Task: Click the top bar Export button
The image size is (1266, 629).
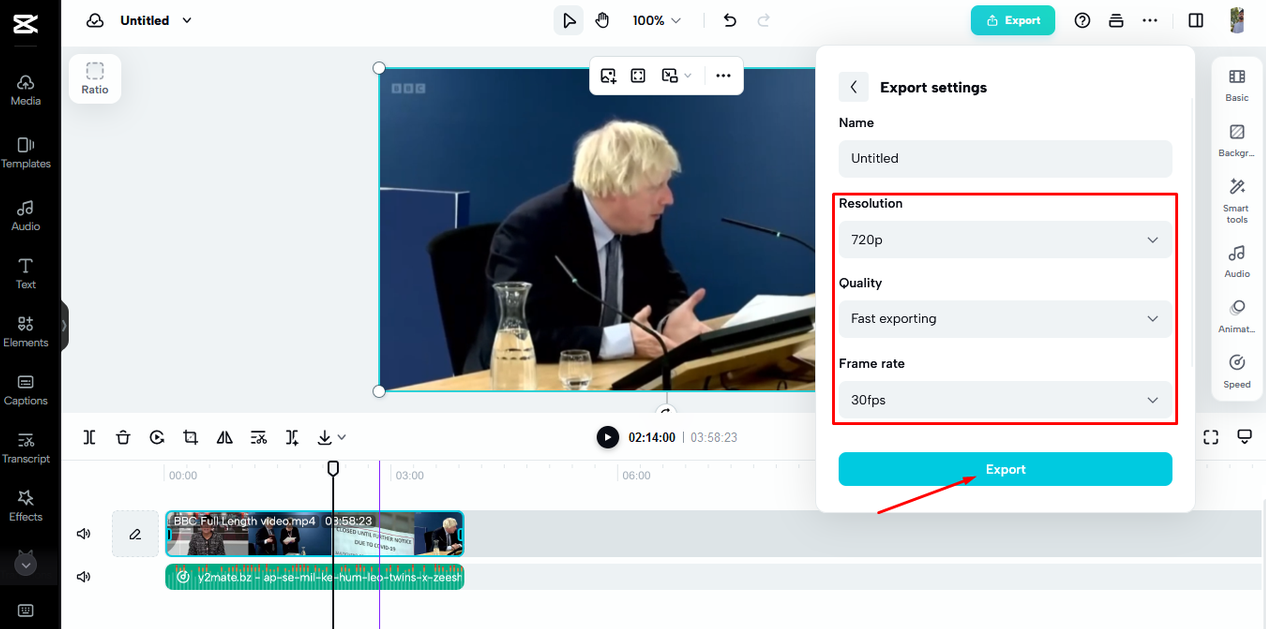Action: 1013,20
